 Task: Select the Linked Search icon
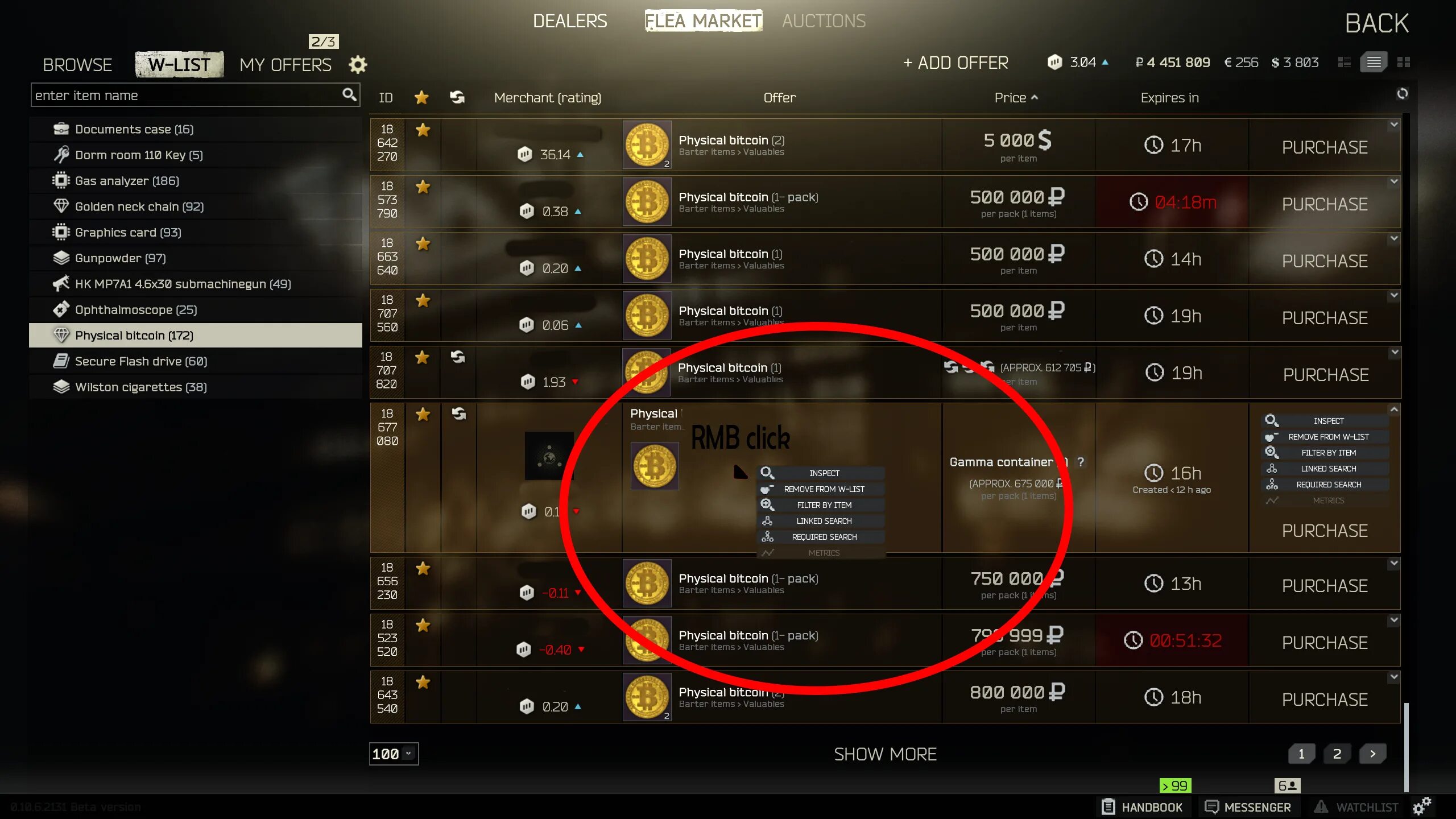[x=767, y=520]
